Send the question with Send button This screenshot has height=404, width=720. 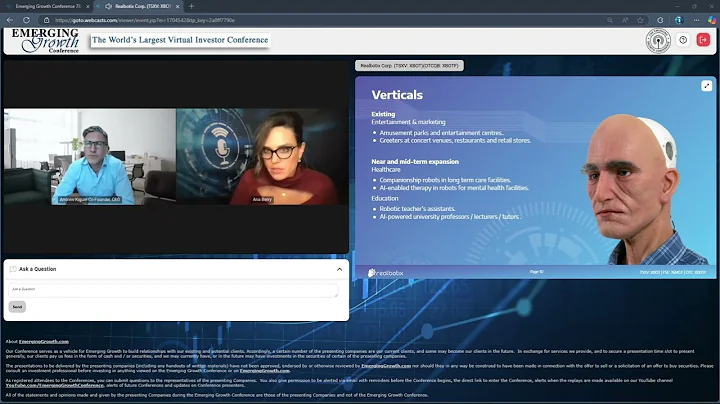[x=17, y=307]
